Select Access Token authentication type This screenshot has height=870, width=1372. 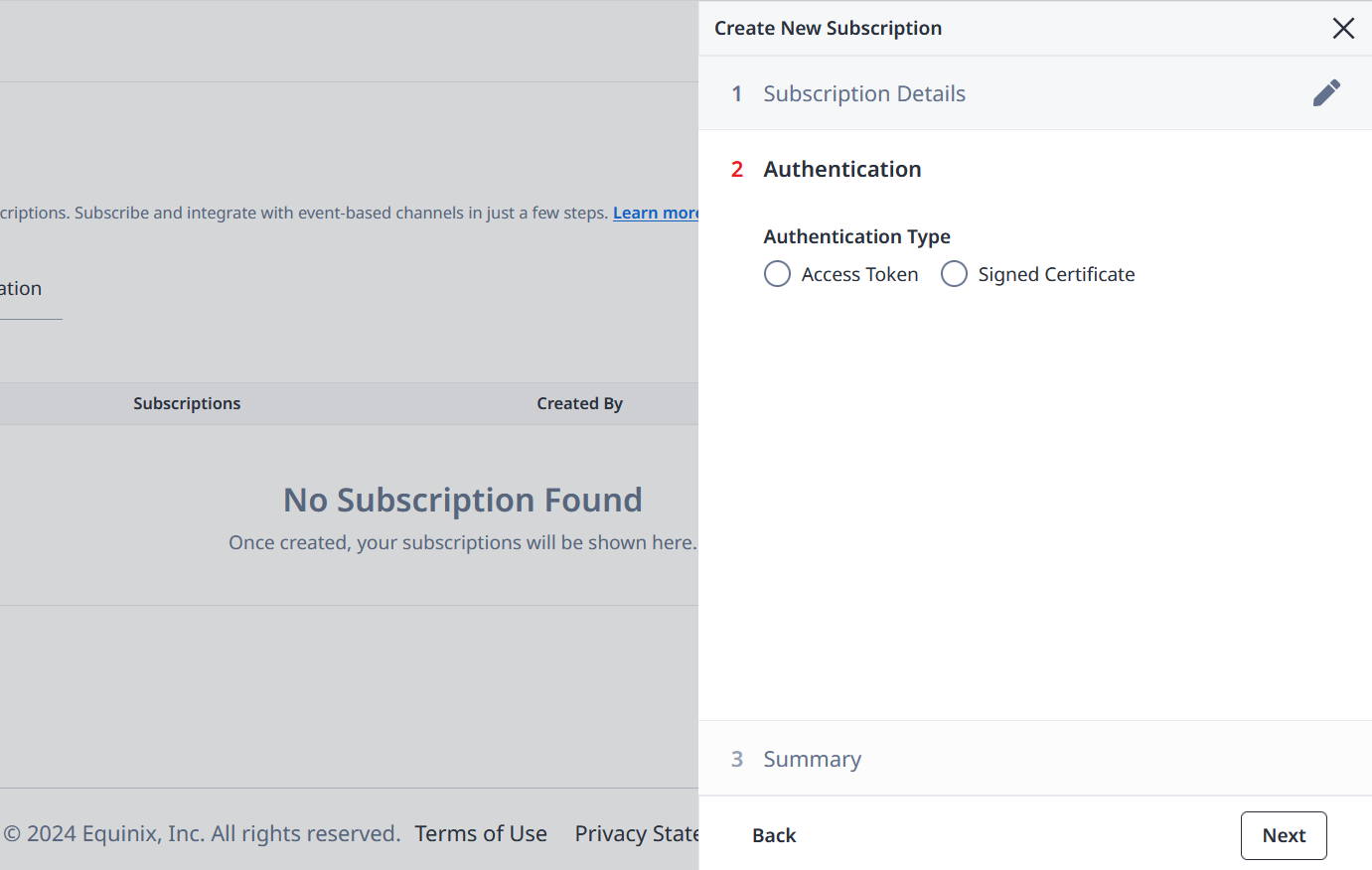tap(777, 274)
